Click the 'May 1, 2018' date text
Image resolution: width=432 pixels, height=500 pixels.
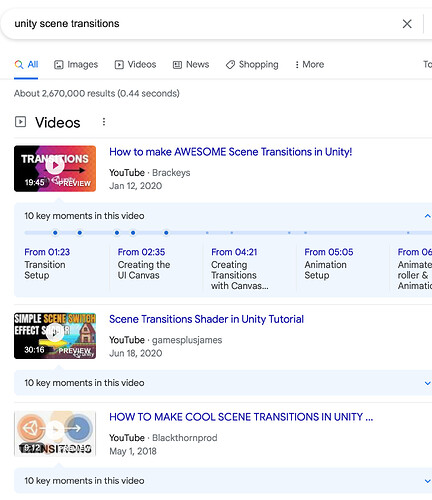click(x=133, y=451)
